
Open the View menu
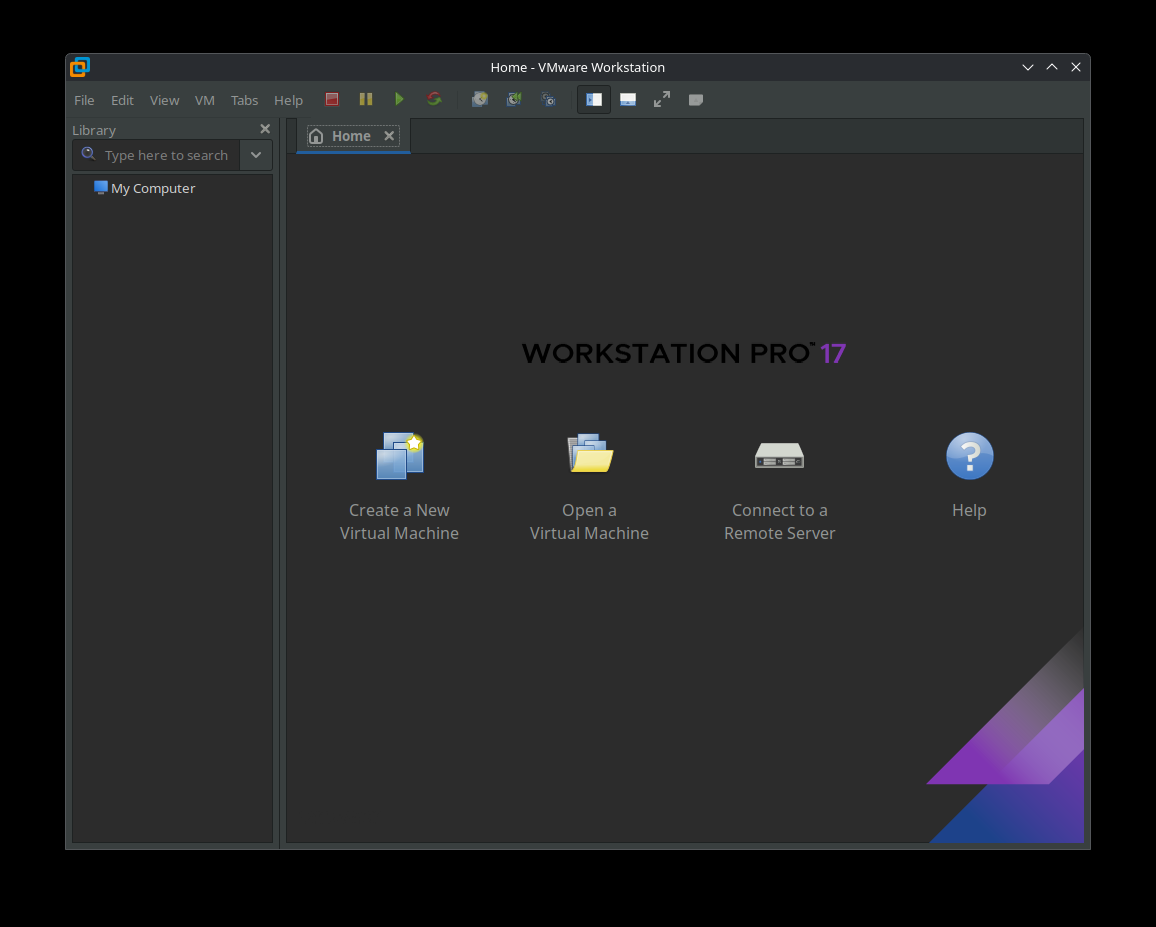click(164, 100)
